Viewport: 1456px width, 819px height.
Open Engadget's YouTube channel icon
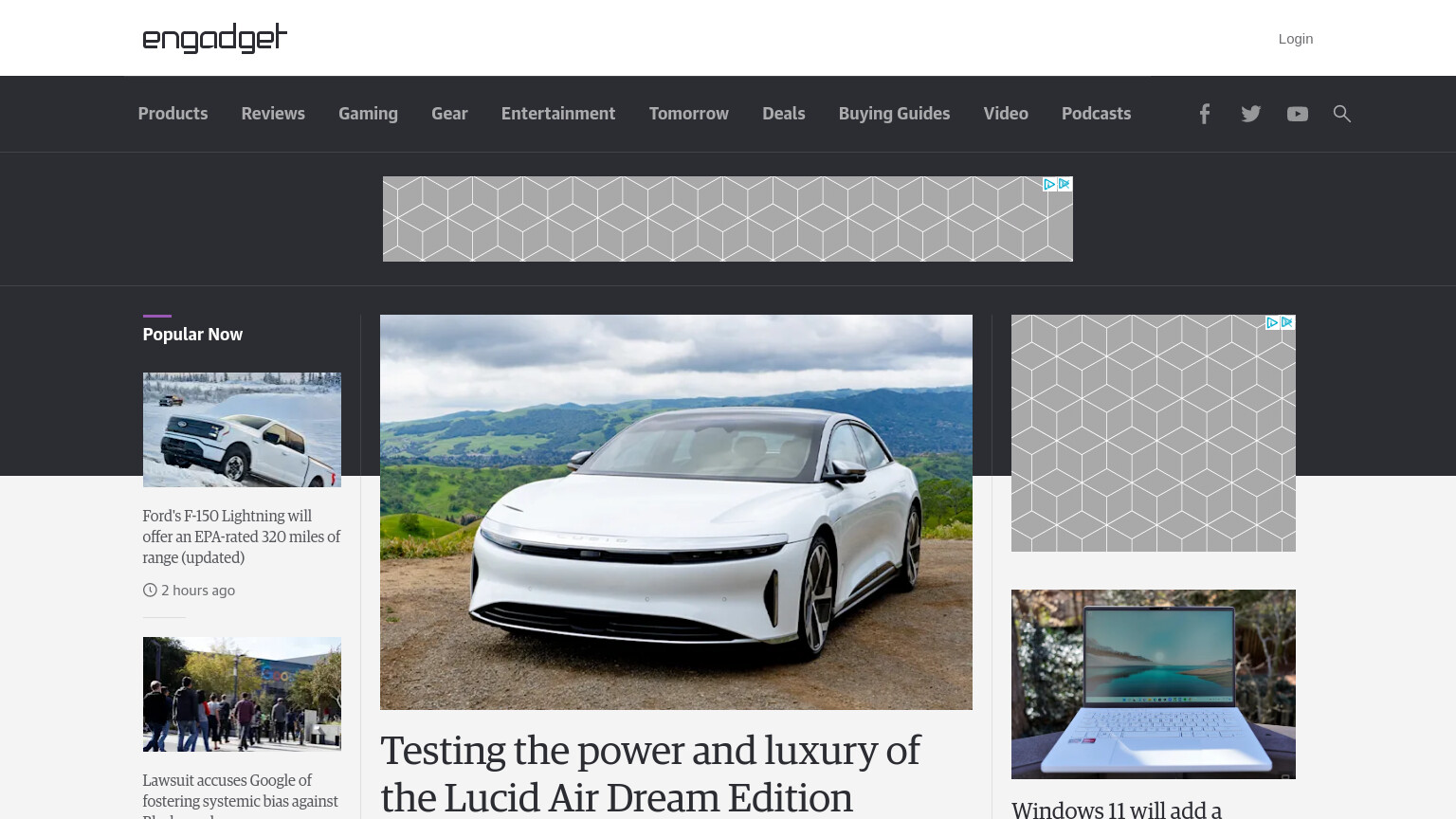[1298, 114]
